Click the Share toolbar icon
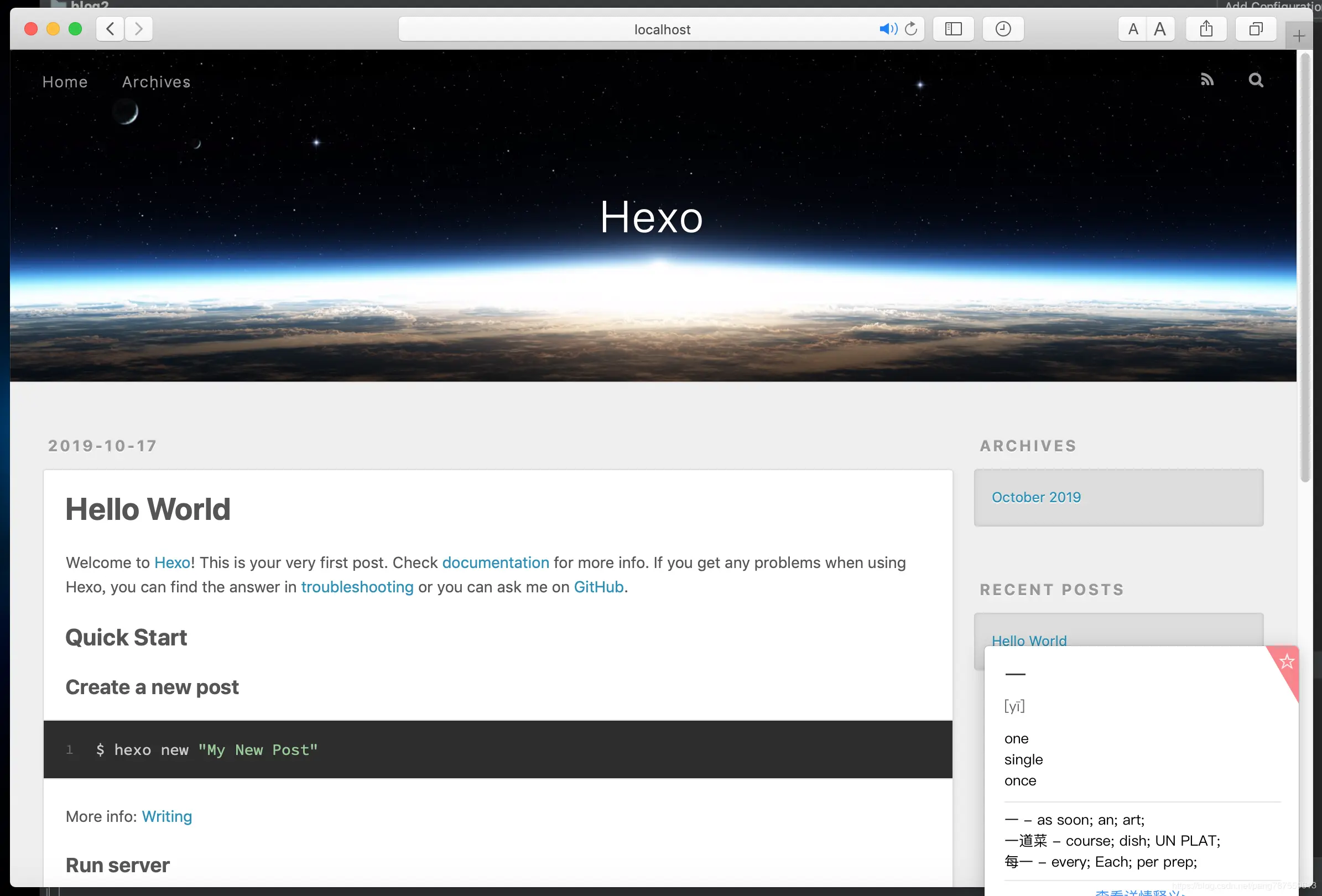The height and width of the screenshot is (896, 1322). click(x=1206, y=29)
